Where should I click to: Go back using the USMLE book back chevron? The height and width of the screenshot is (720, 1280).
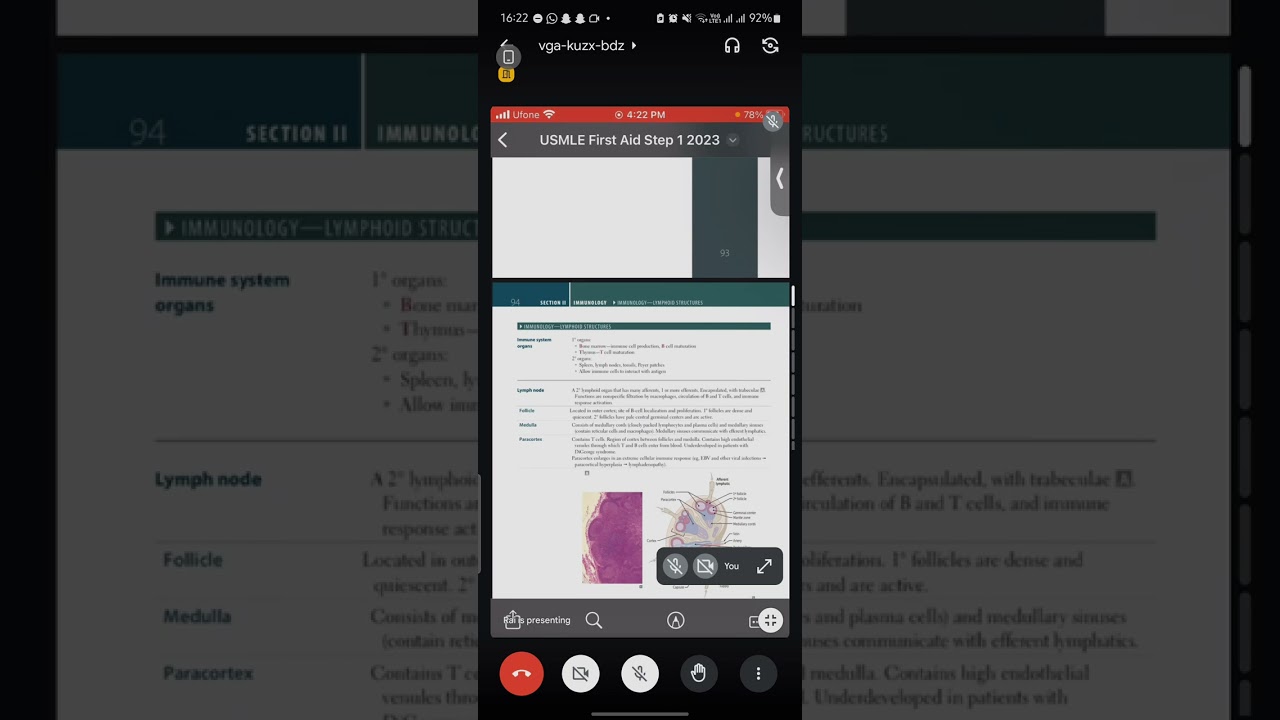click(503, 141)
